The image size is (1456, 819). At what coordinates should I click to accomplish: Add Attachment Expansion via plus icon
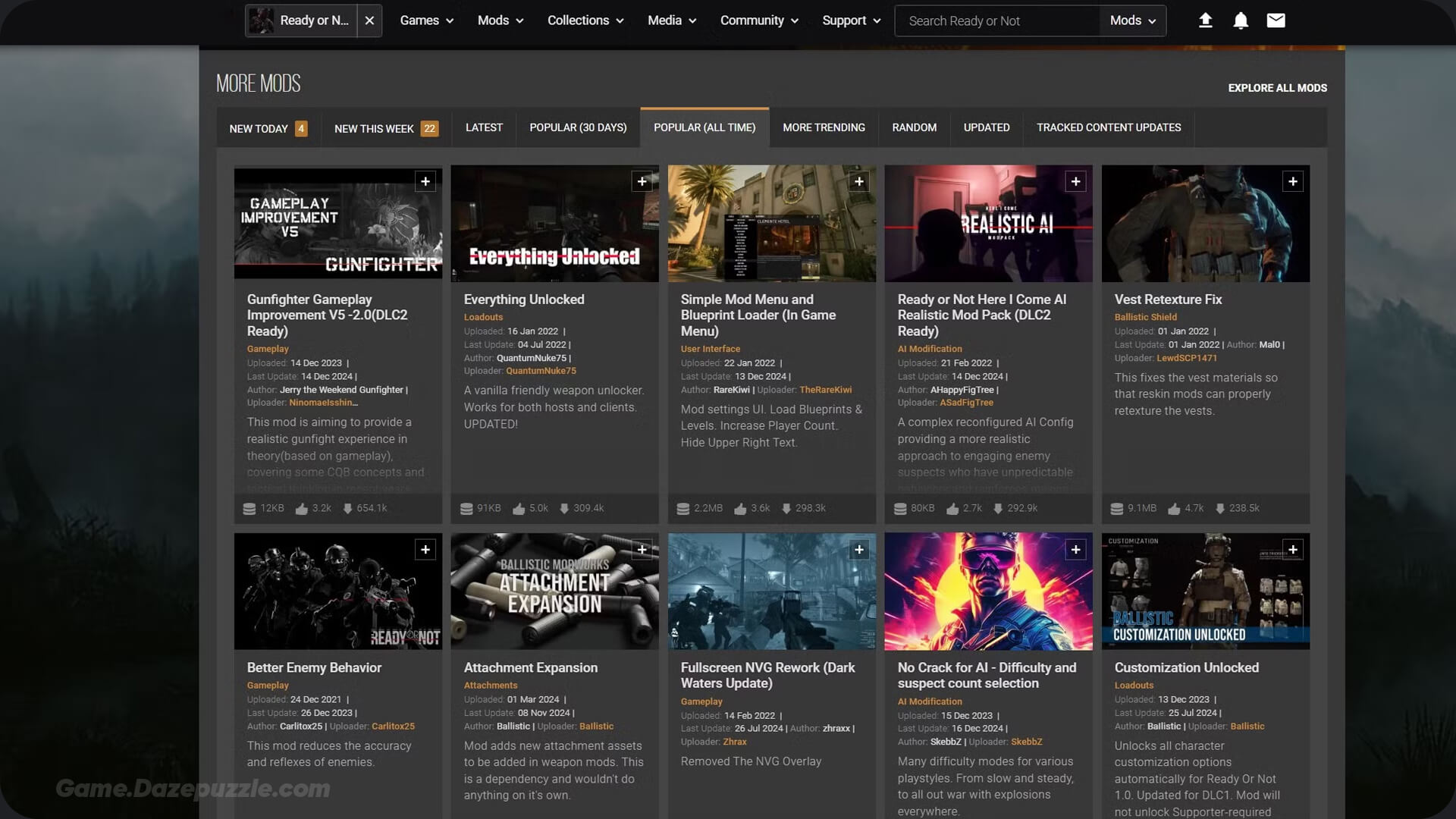tap(642, 550)
